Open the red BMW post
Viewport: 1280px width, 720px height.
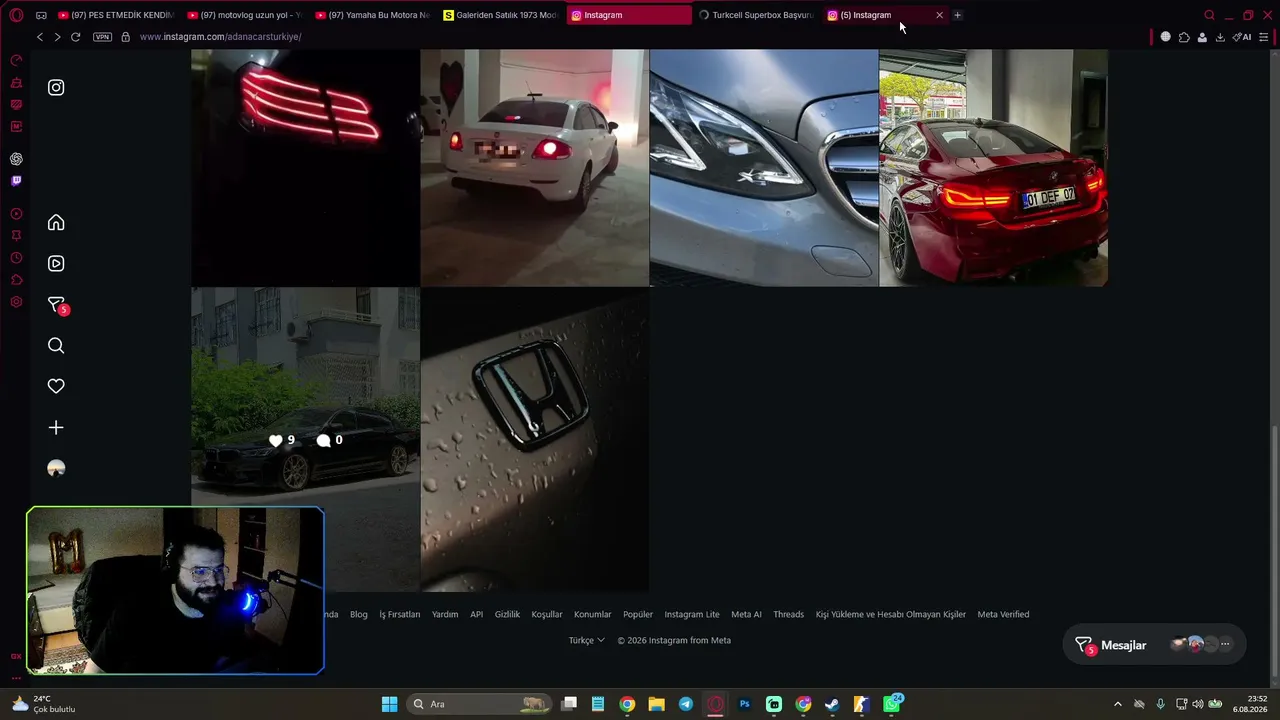(993, 168)
